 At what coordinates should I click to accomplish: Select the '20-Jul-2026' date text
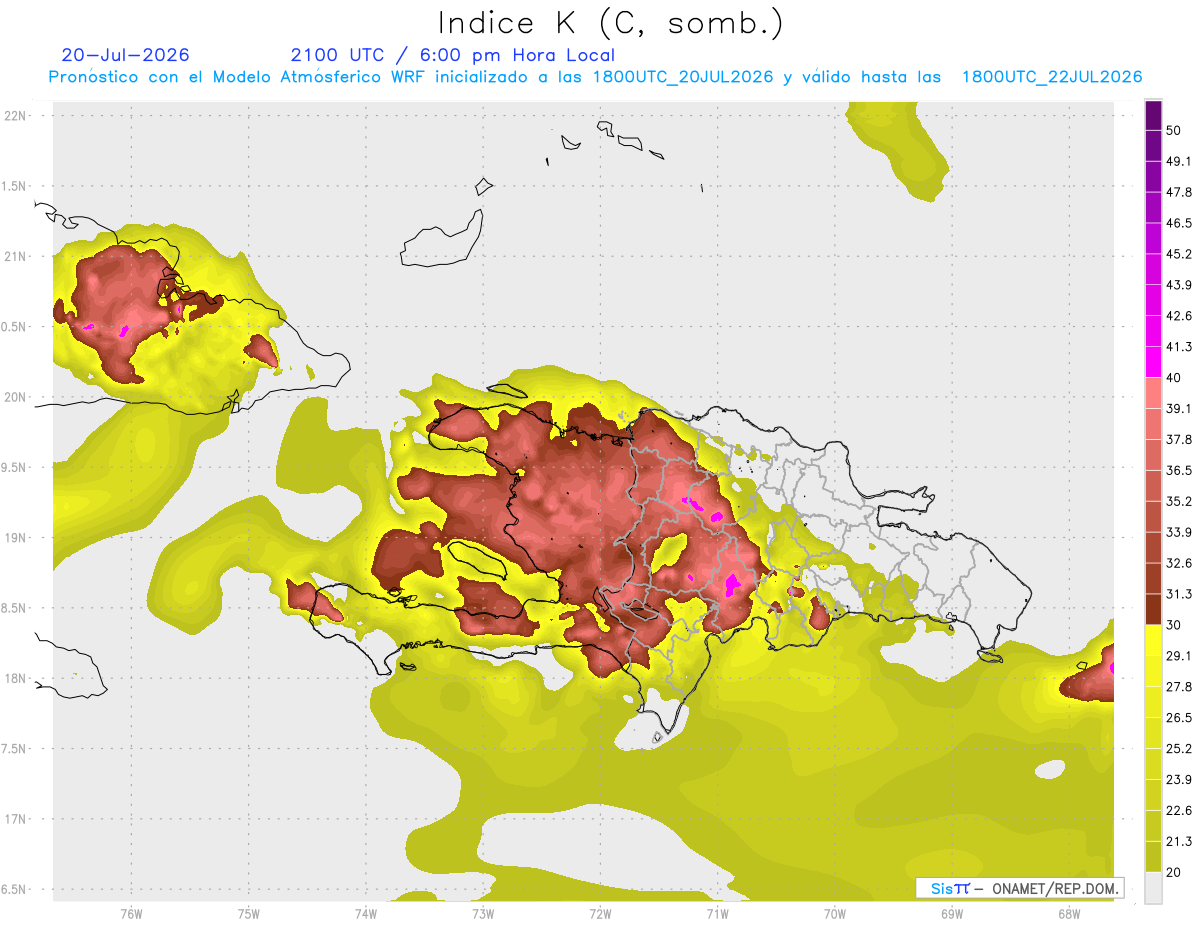pyautogui.click(x=125, y=55)
